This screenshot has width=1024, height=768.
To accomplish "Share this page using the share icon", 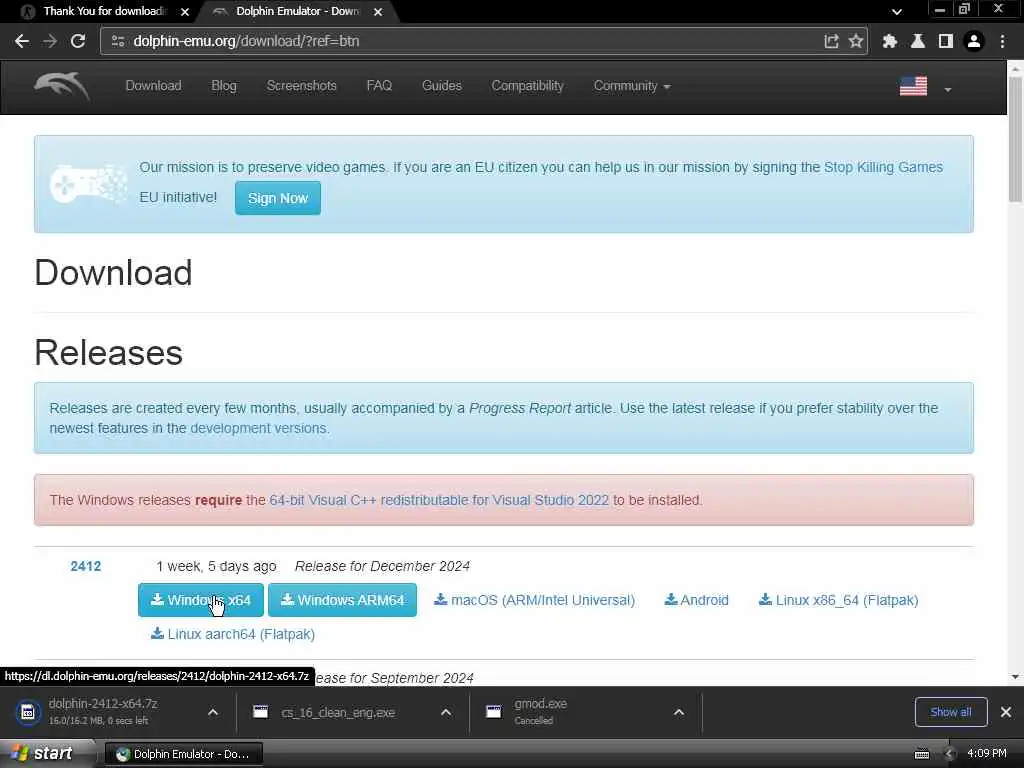I will click(x=831, y=41).
